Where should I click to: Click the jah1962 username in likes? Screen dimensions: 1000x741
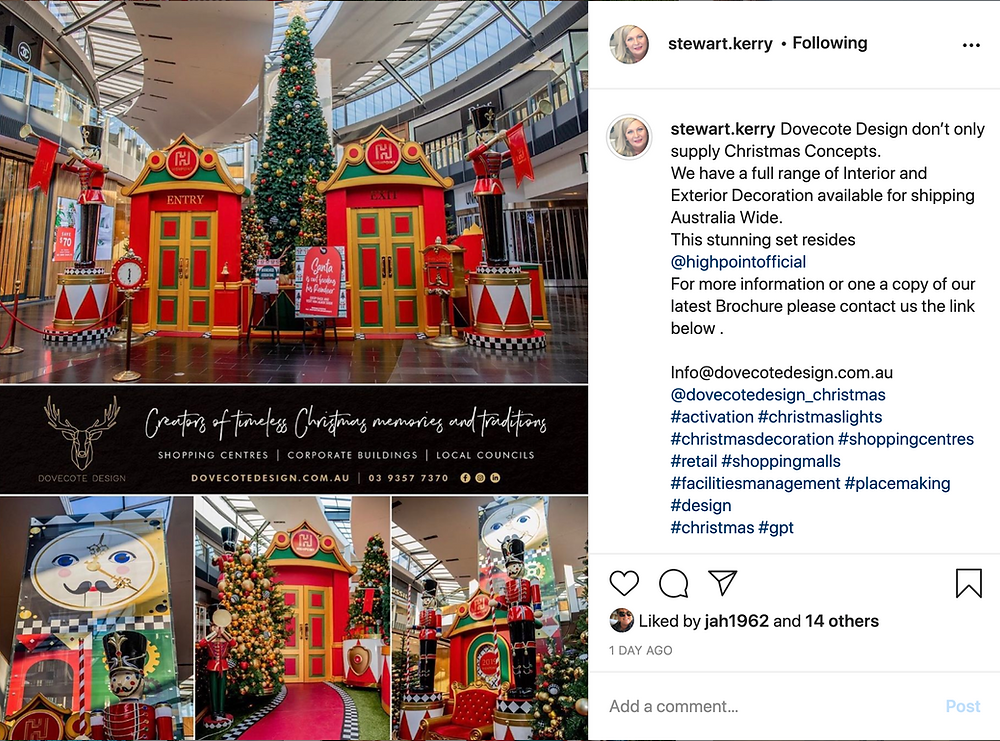pyautogui.click(x=737, y=621)
